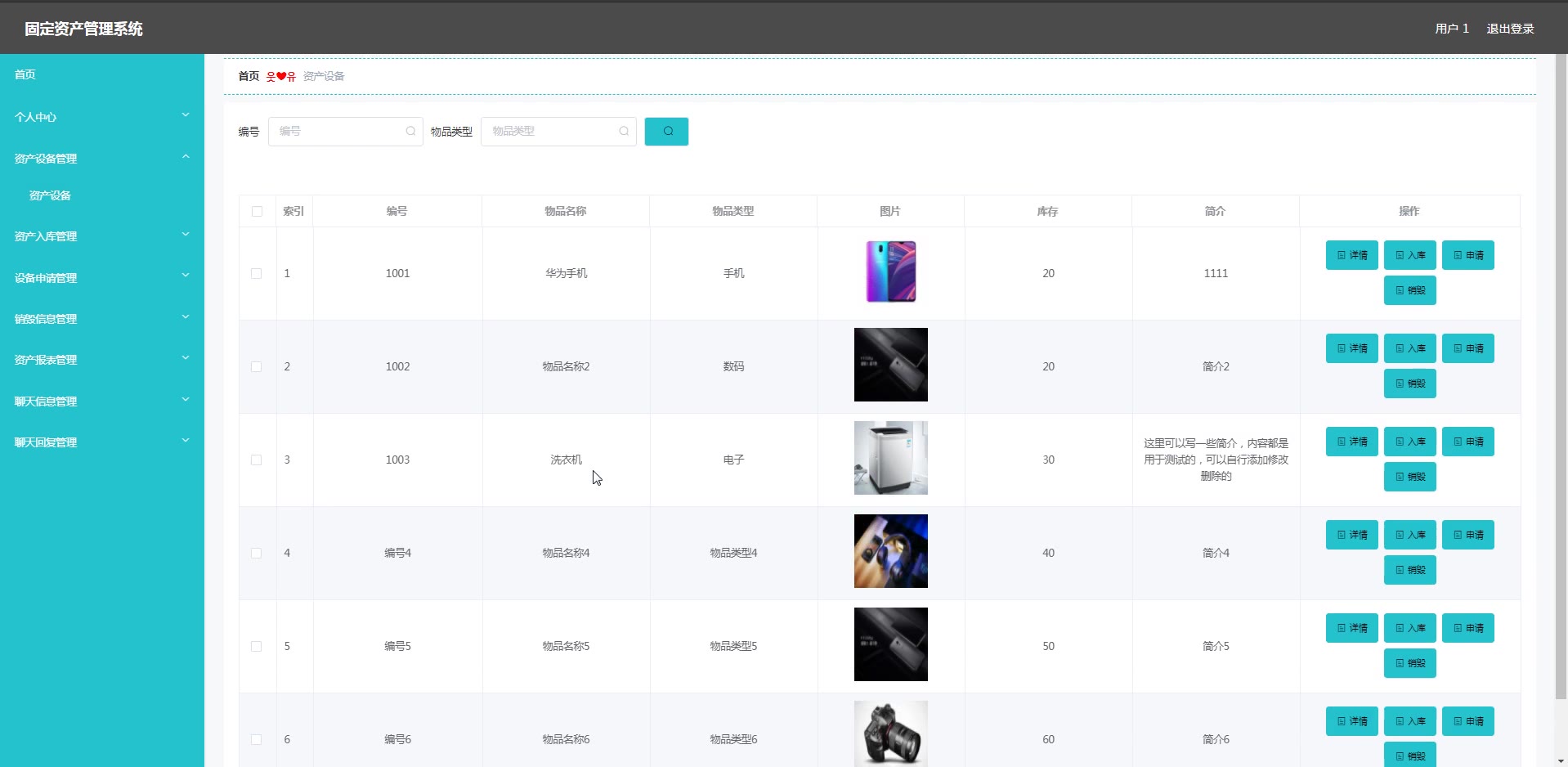The width and height of the screenshot is (1568, 767).
Task: Click the vertical page scrollbar
Action: [1561, 376]
